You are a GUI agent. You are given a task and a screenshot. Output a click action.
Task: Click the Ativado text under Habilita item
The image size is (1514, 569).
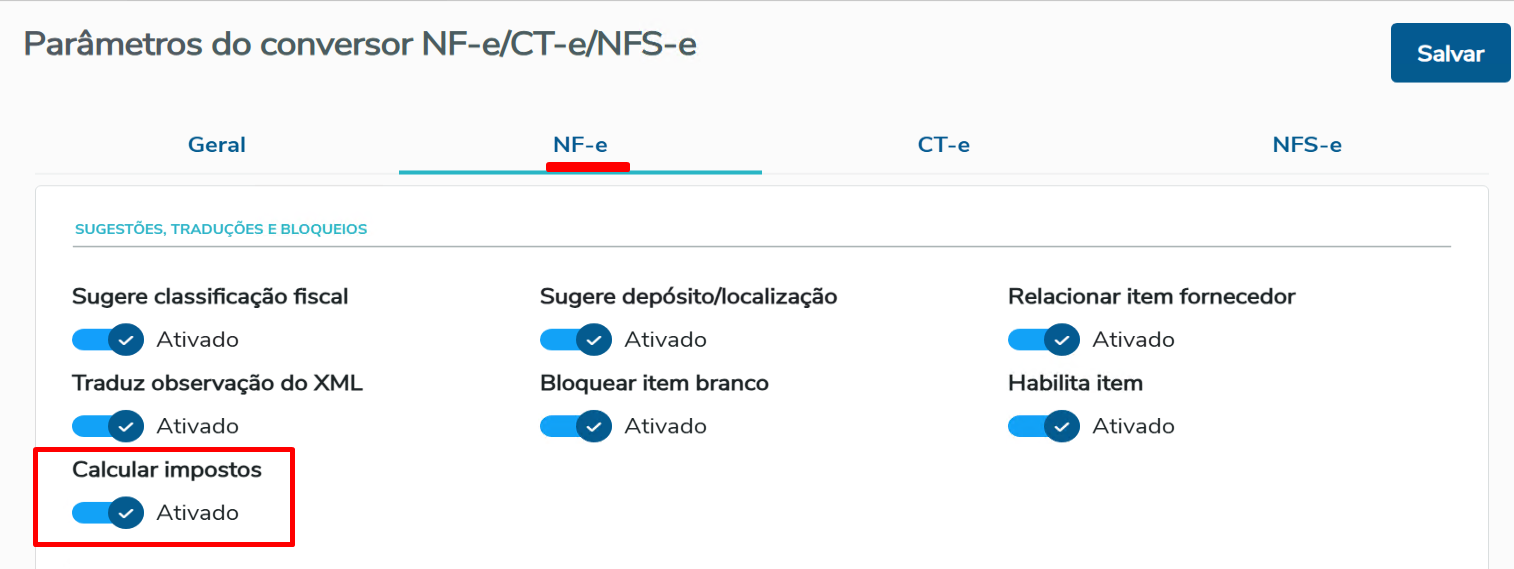pos(1133,426)
